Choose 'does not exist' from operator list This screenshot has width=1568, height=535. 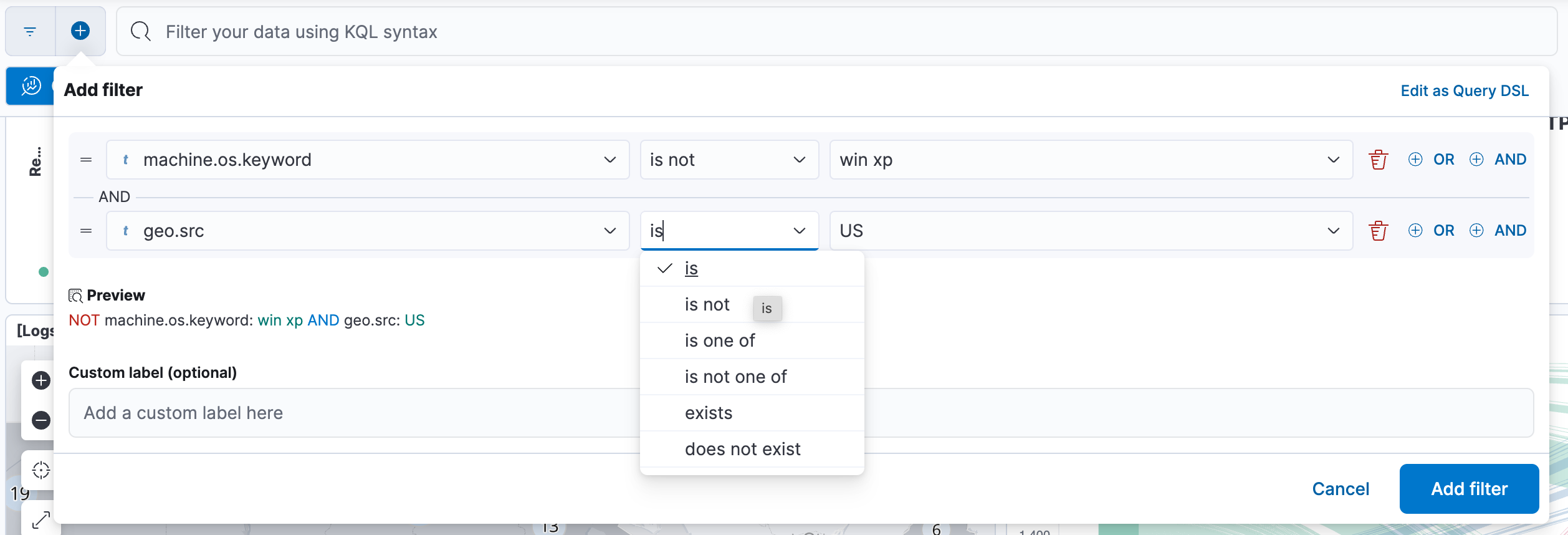click(x=742, y=449)
